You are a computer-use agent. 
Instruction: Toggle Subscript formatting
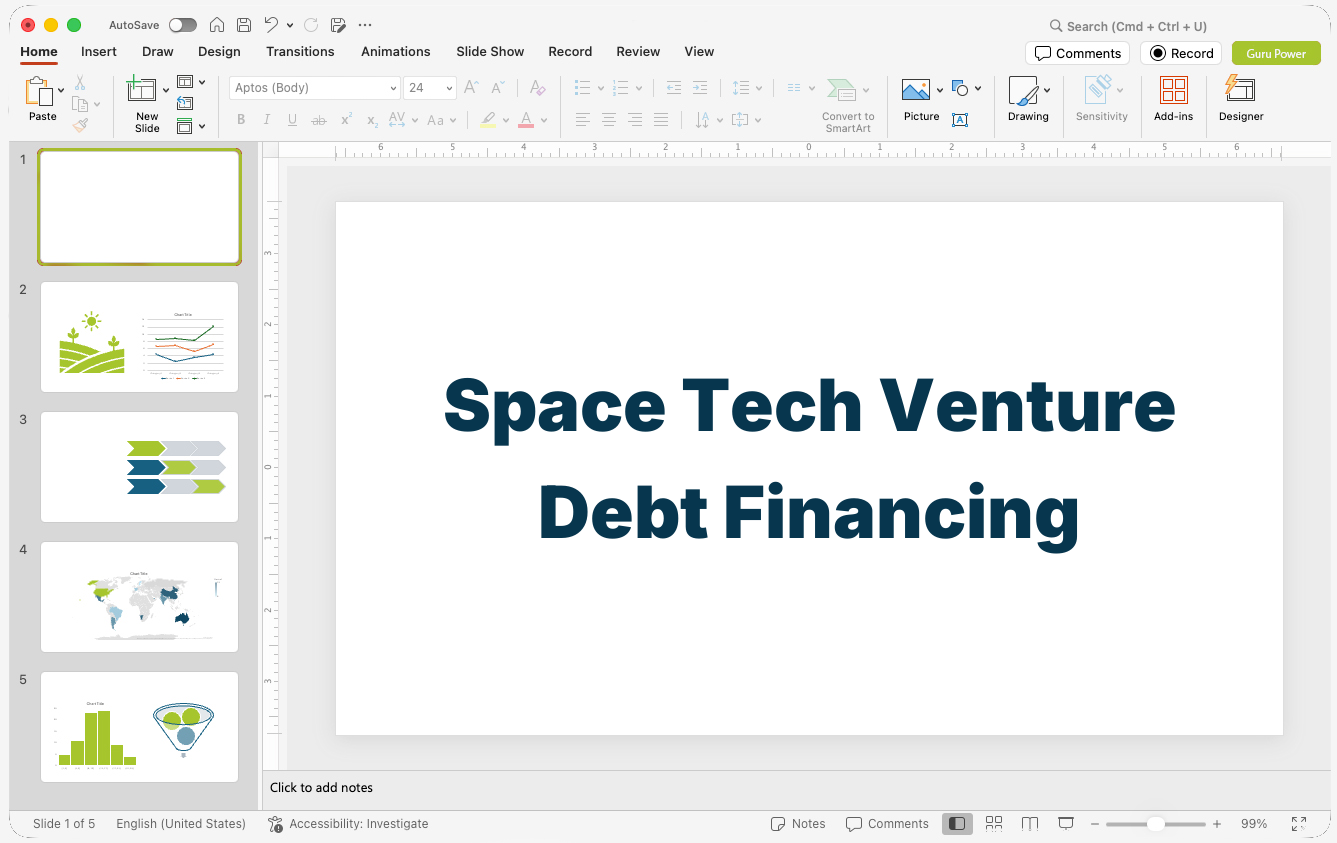(x=372, y=120)
